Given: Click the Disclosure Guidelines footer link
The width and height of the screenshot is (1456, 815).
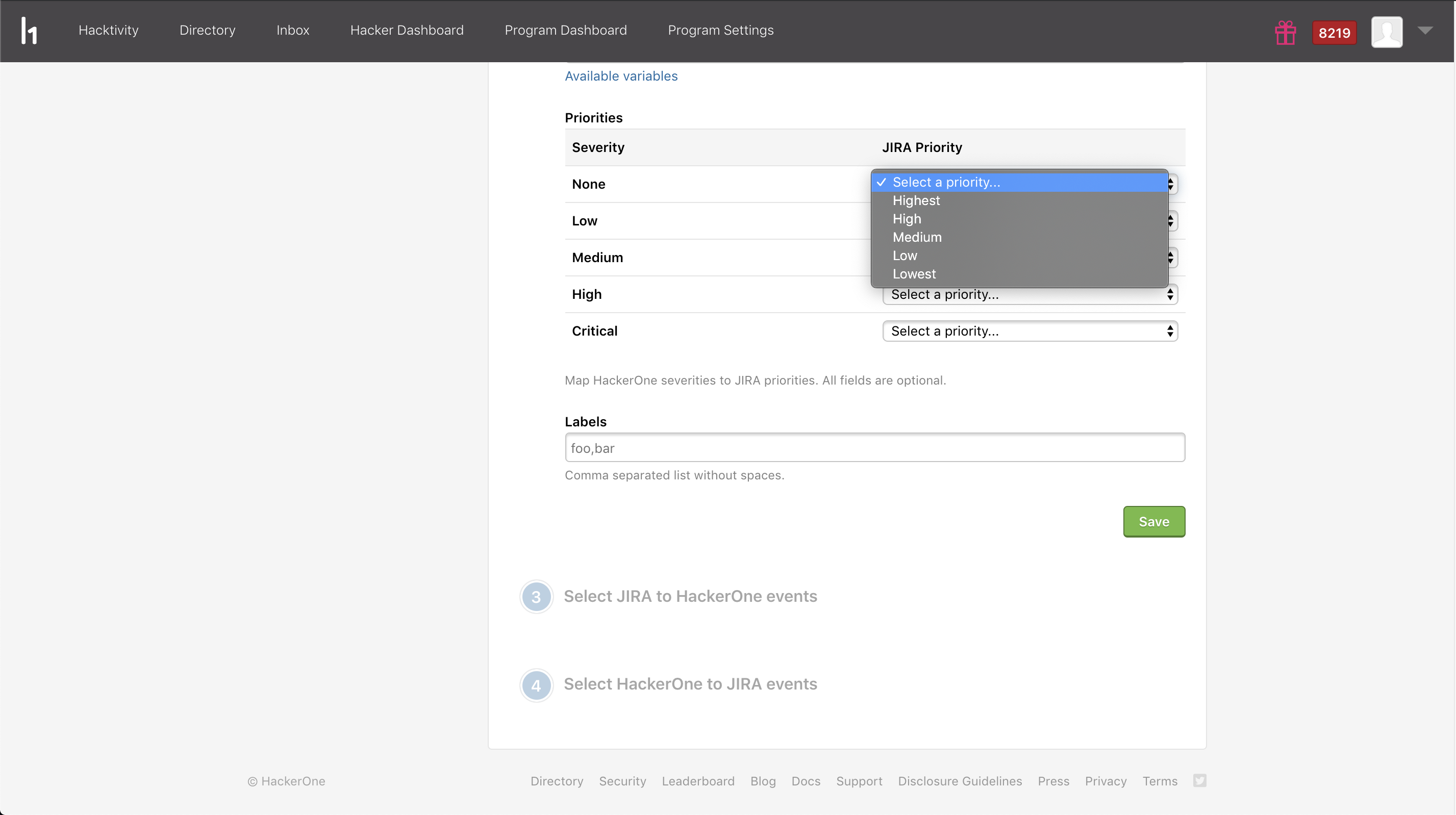Looking at the screenshot, I should (959, 780).
